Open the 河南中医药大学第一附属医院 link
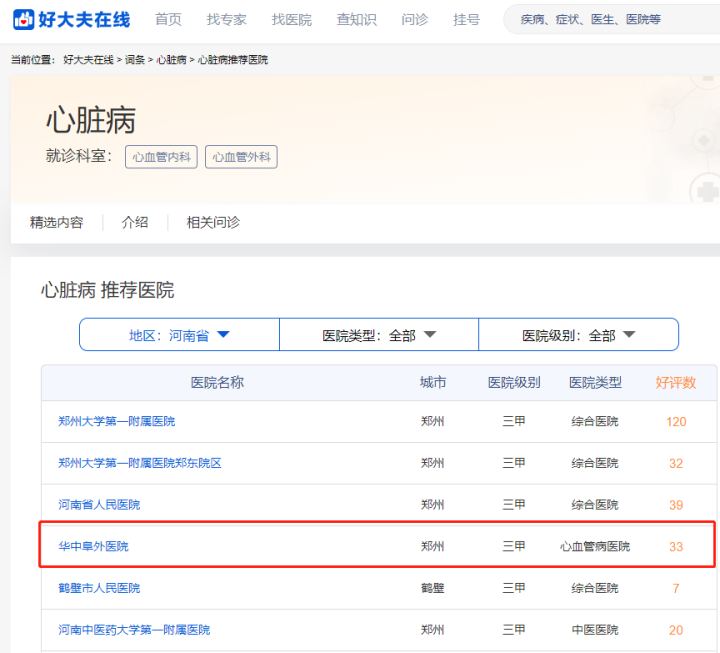The width and height of the screenshot is (720, 653). (134, 630)
